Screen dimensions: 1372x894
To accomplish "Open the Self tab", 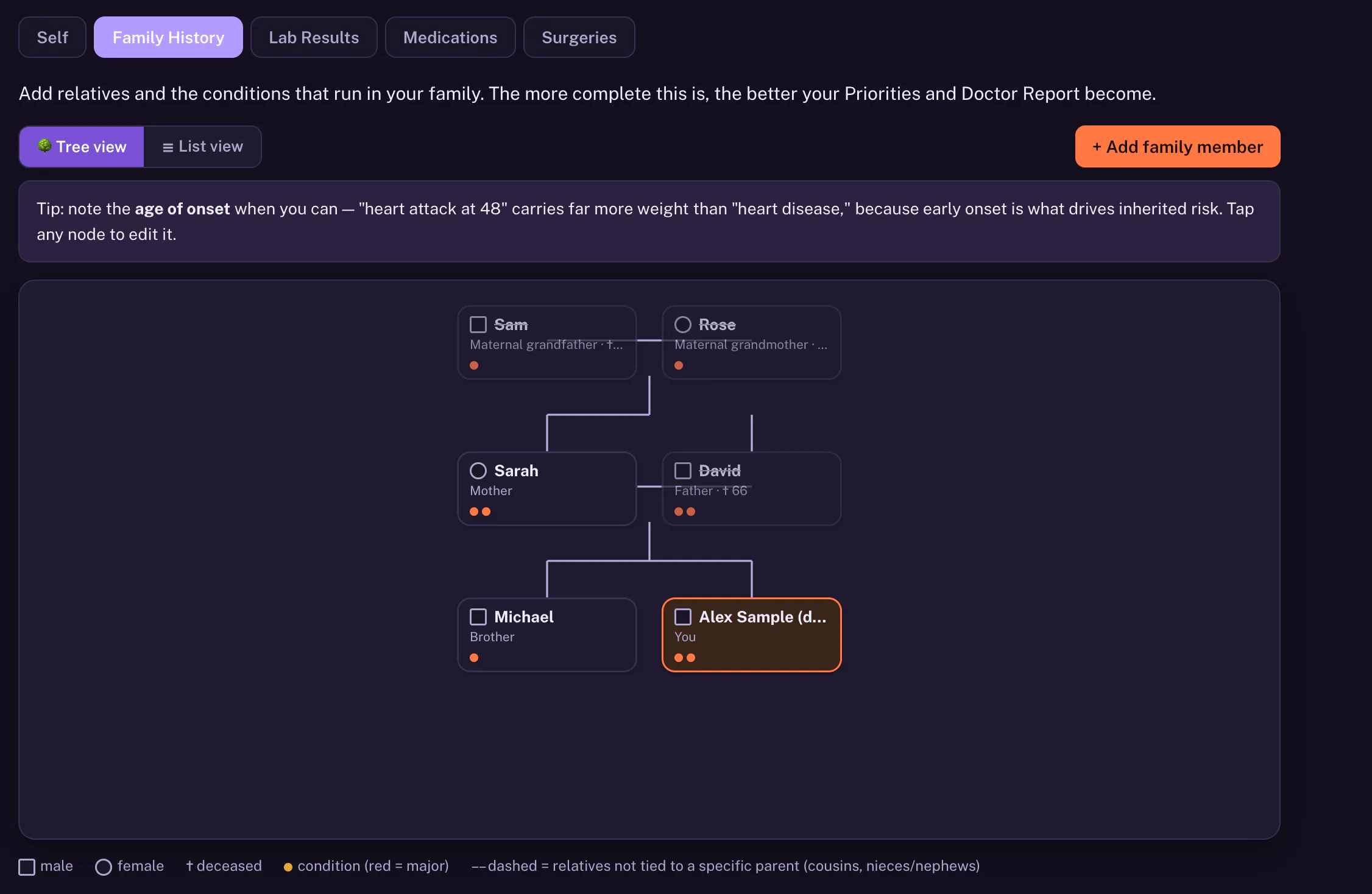I will coord(52,37).
